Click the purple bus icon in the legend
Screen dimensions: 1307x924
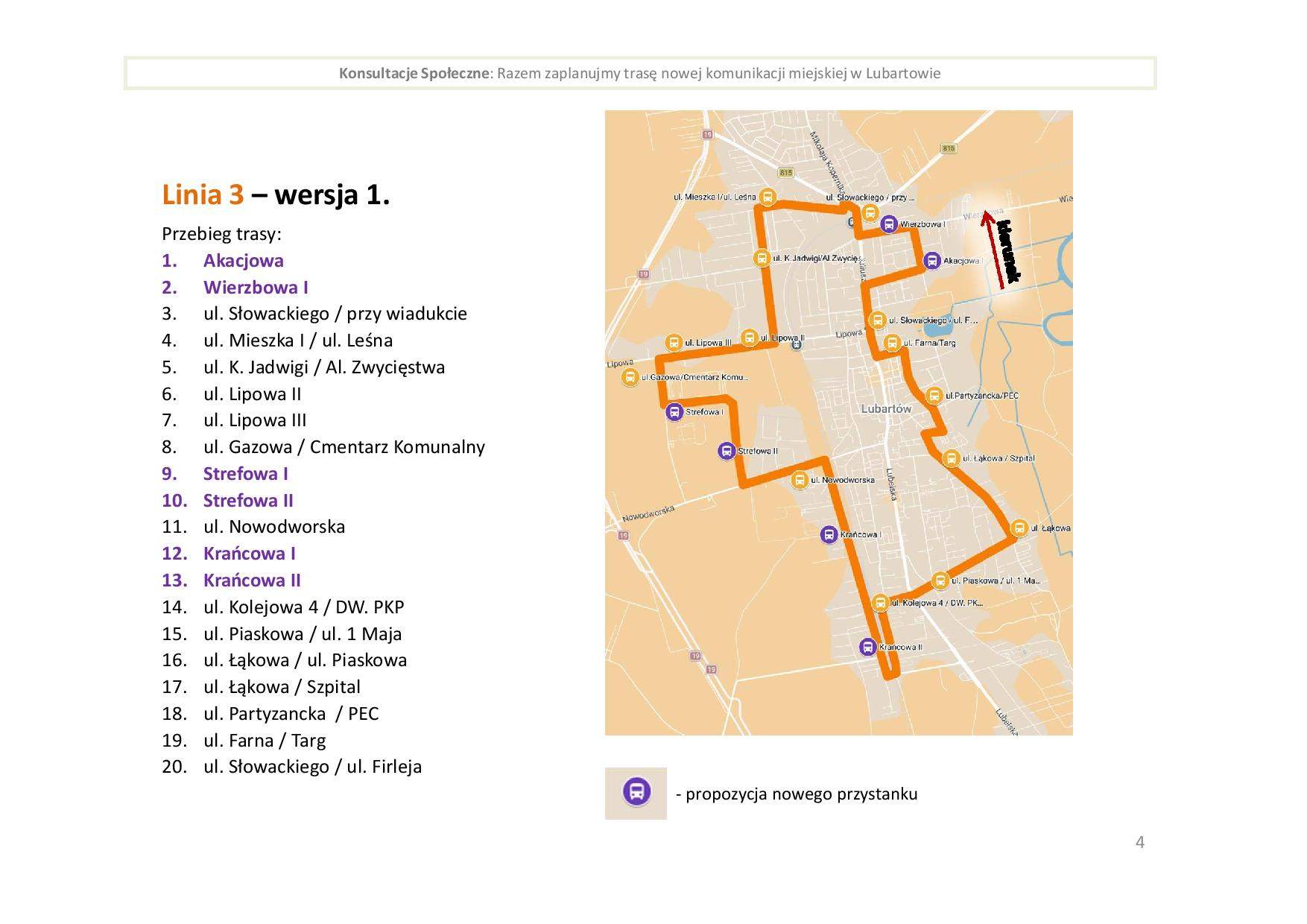click(636, 793)
